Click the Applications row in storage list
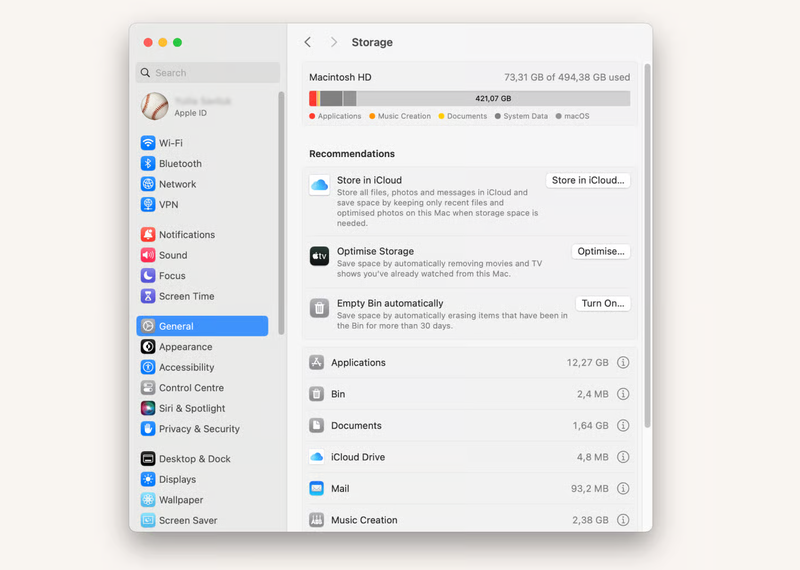Image resolution: width=800 pixels, height=570 pixels. tap(469, 362)
